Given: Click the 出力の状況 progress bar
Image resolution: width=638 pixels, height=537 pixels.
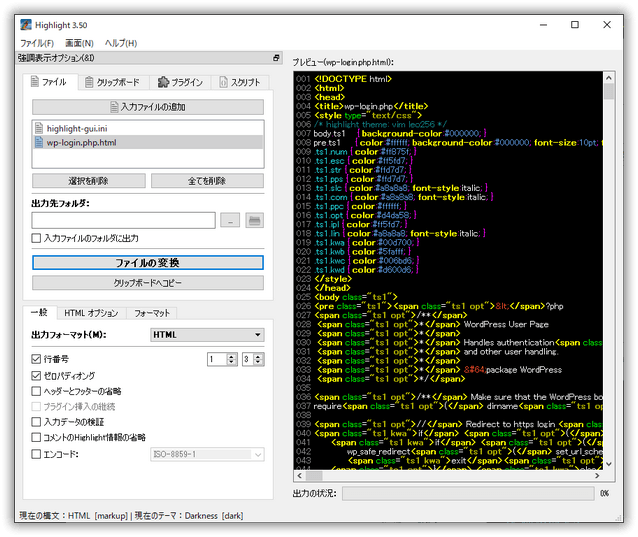Looking at the screenshot, I should pos(468,493).
